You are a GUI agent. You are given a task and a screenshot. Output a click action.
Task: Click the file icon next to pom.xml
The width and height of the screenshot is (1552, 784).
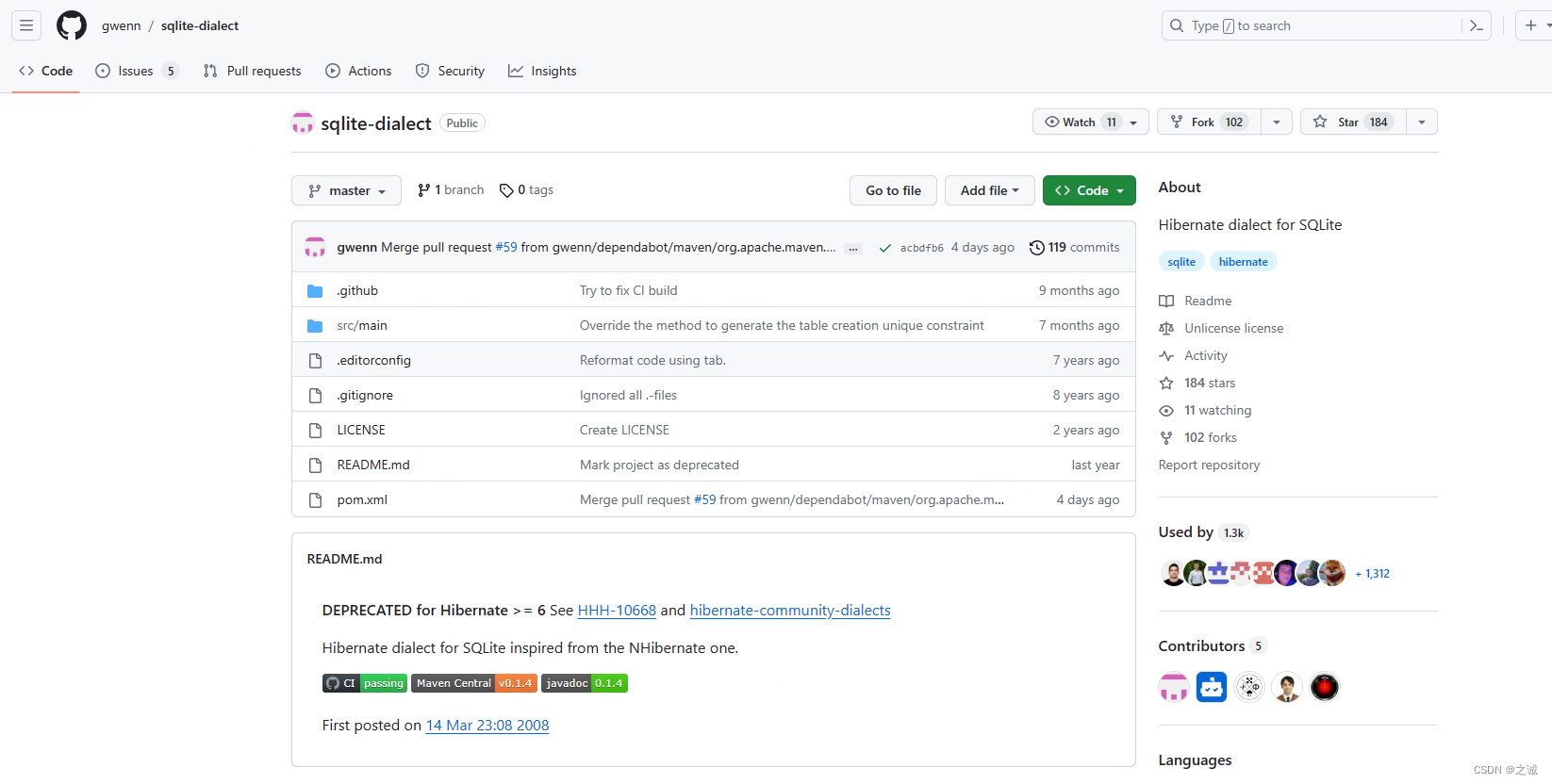point(315,500)
